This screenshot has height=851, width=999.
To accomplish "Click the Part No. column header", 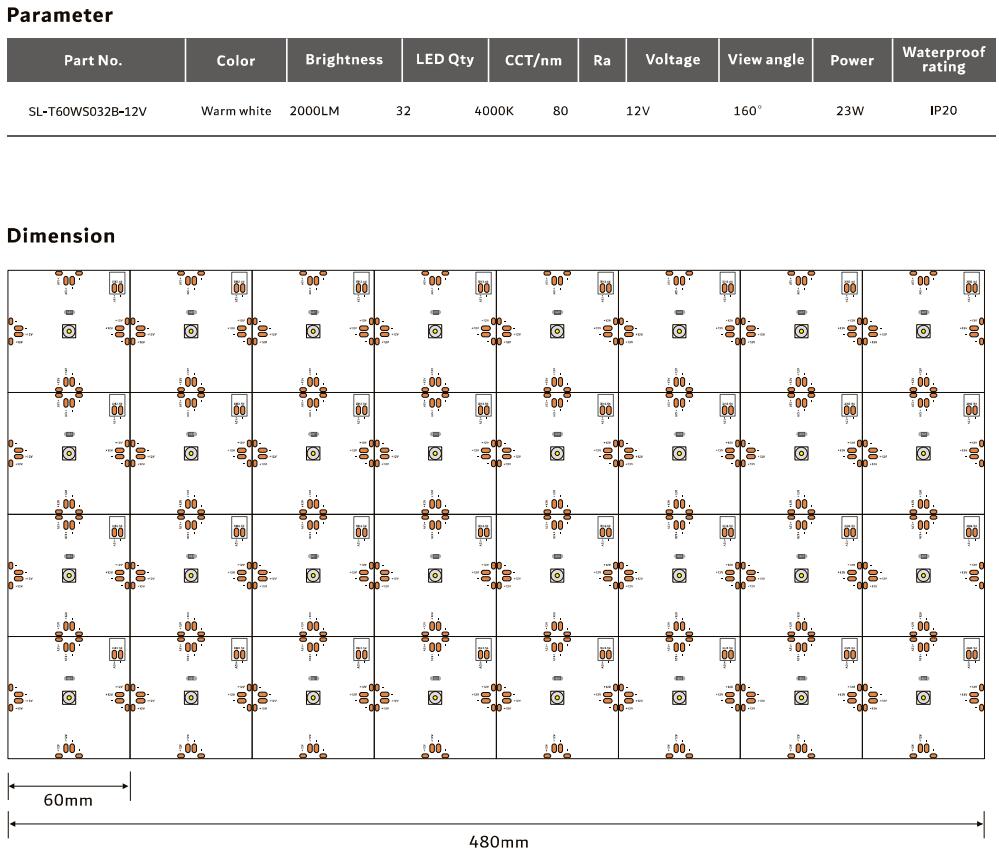I will pyautogui.click(x=93, y=60).
